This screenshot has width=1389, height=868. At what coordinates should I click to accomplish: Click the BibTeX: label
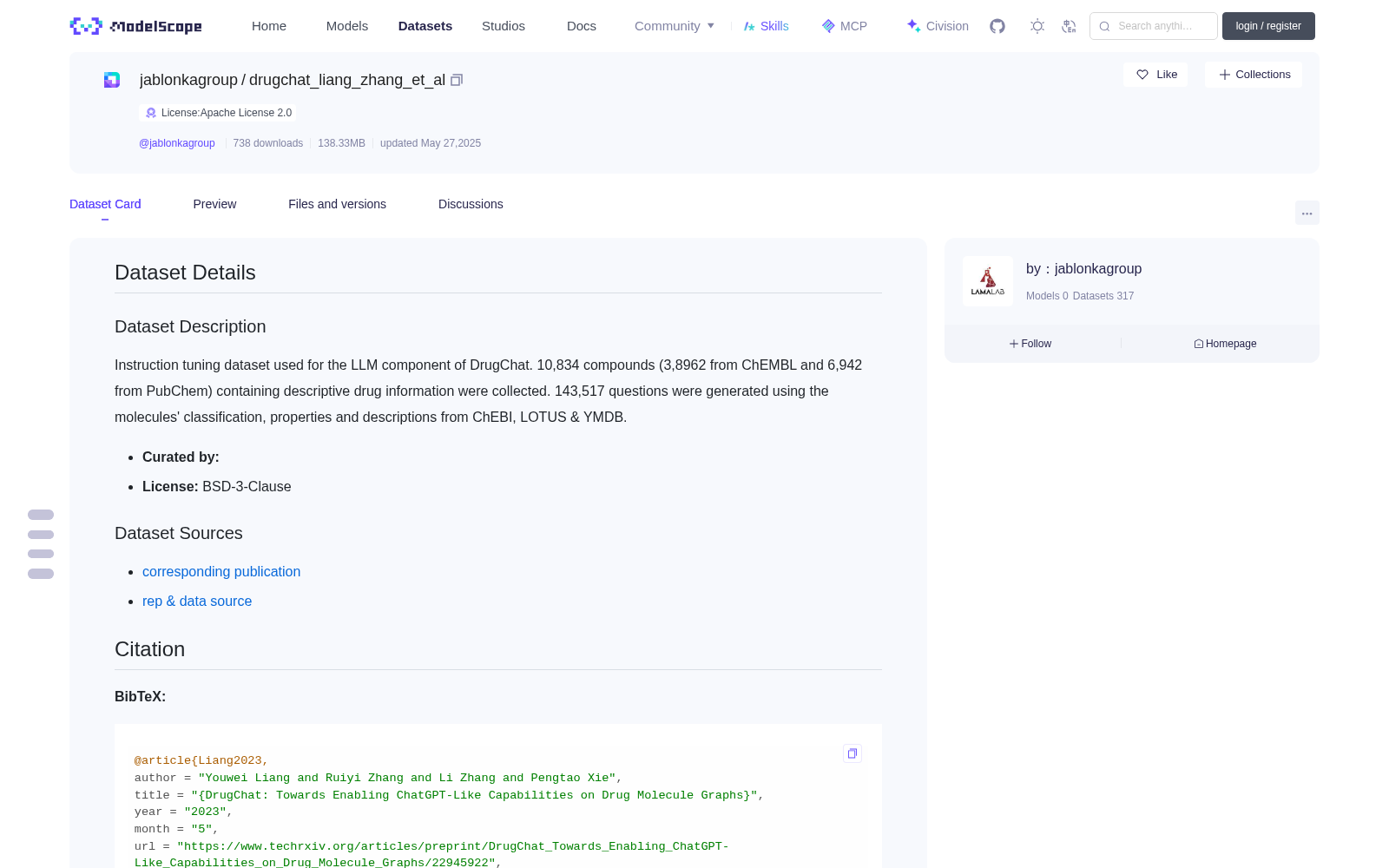140,696
